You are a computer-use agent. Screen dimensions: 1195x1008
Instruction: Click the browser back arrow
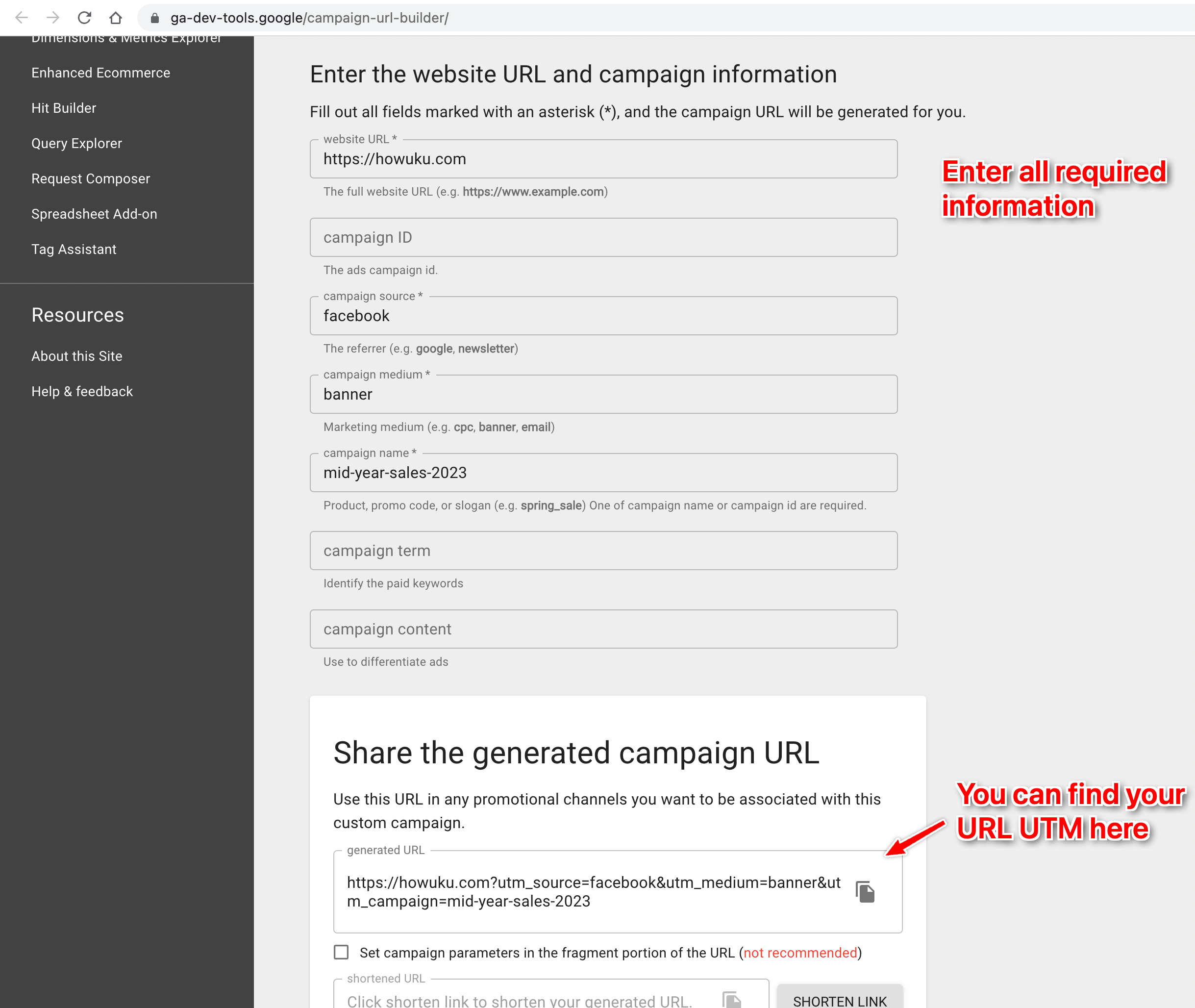point(22,18)
